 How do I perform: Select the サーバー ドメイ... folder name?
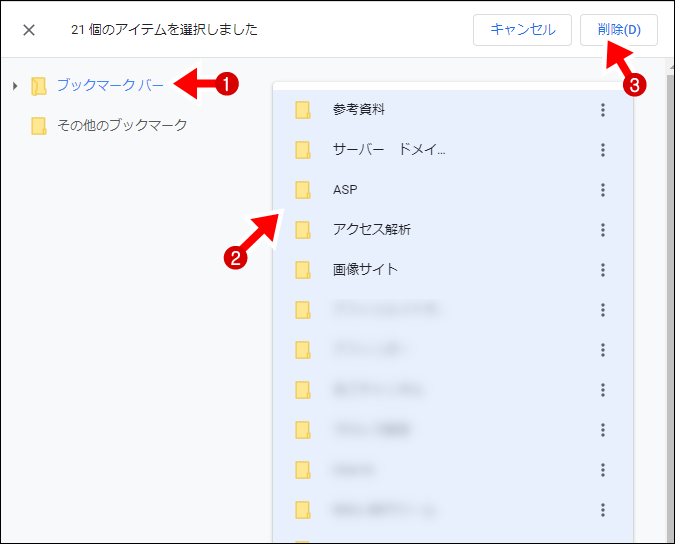[389, 149]
